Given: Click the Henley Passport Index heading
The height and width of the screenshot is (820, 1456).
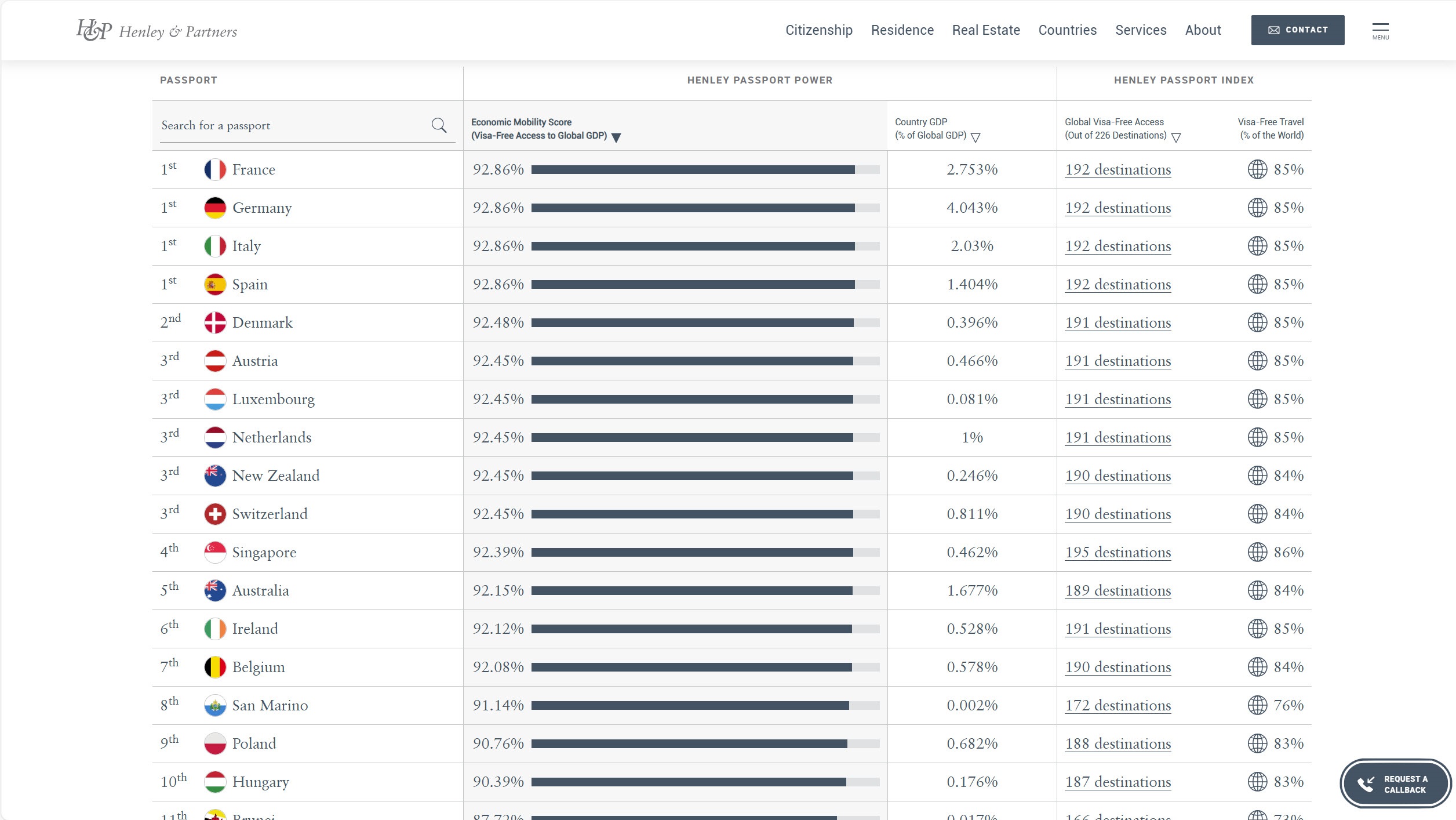Looking at the screenshot, I should pos(1184,80).
